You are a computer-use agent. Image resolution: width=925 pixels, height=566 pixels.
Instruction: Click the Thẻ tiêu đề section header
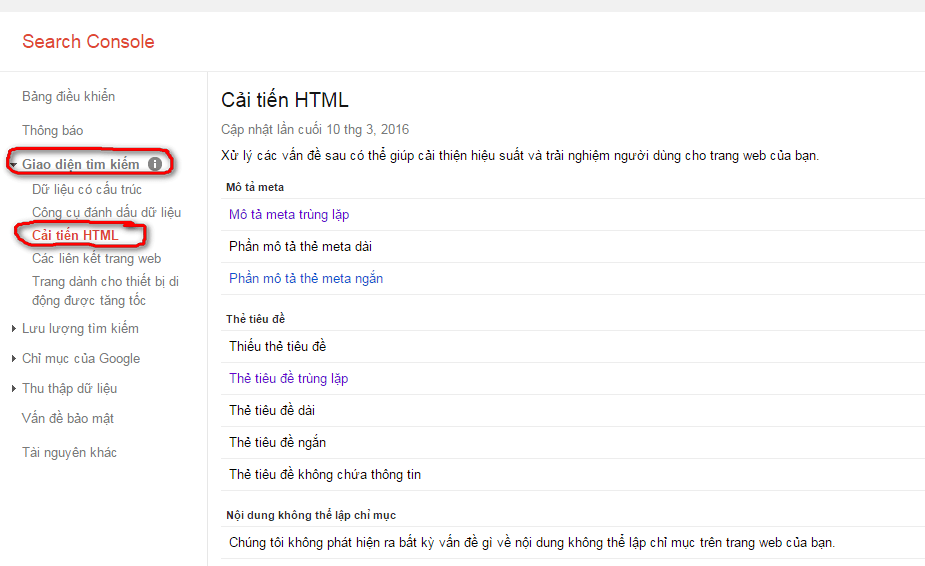pyautogui.click(x=255, y=319)
